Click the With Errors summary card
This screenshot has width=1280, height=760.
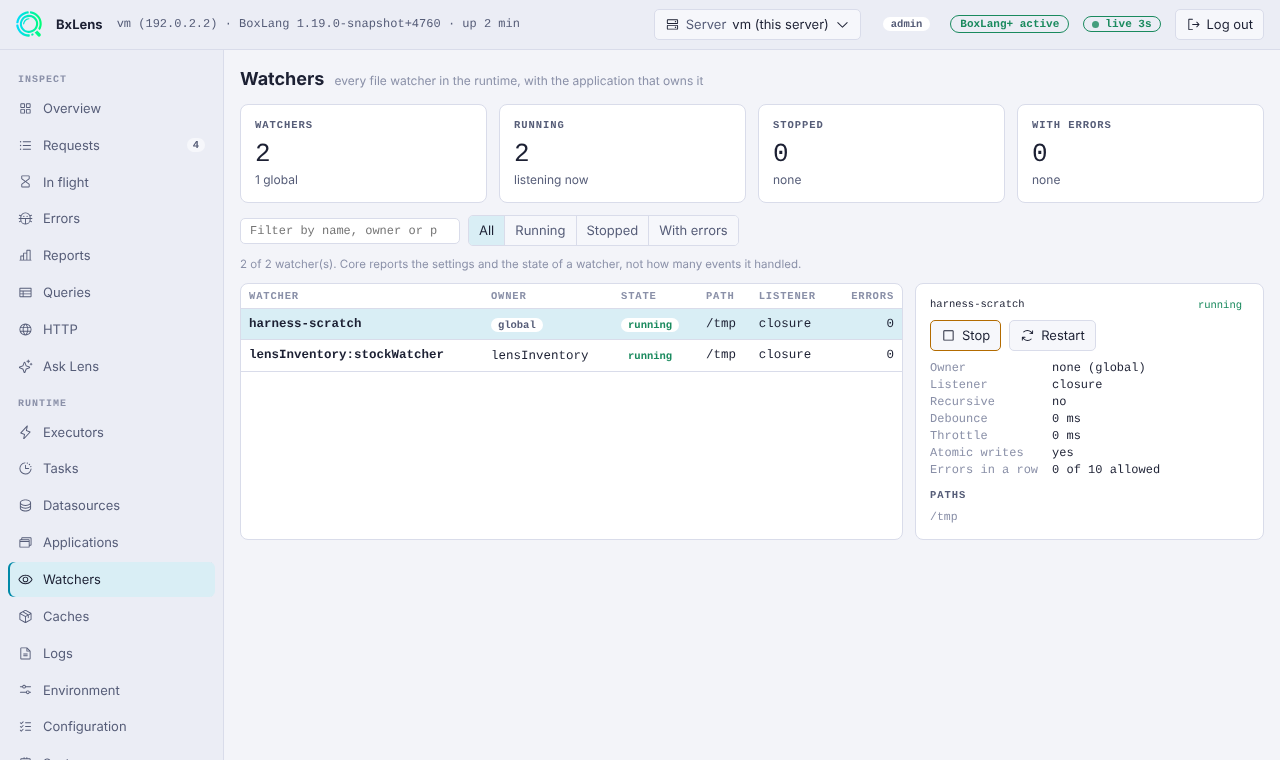[x=1140, y=153]
